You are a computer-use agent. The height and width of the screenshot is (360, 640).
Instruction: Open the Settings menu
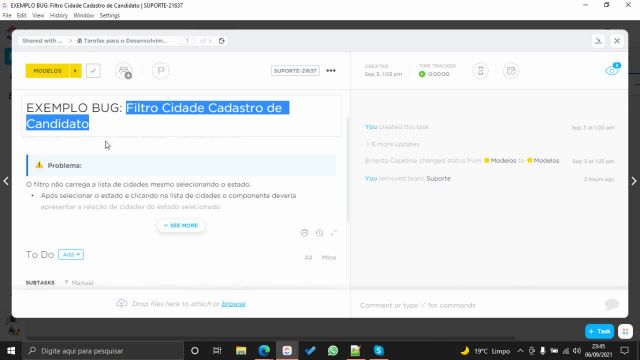point(110,16)
